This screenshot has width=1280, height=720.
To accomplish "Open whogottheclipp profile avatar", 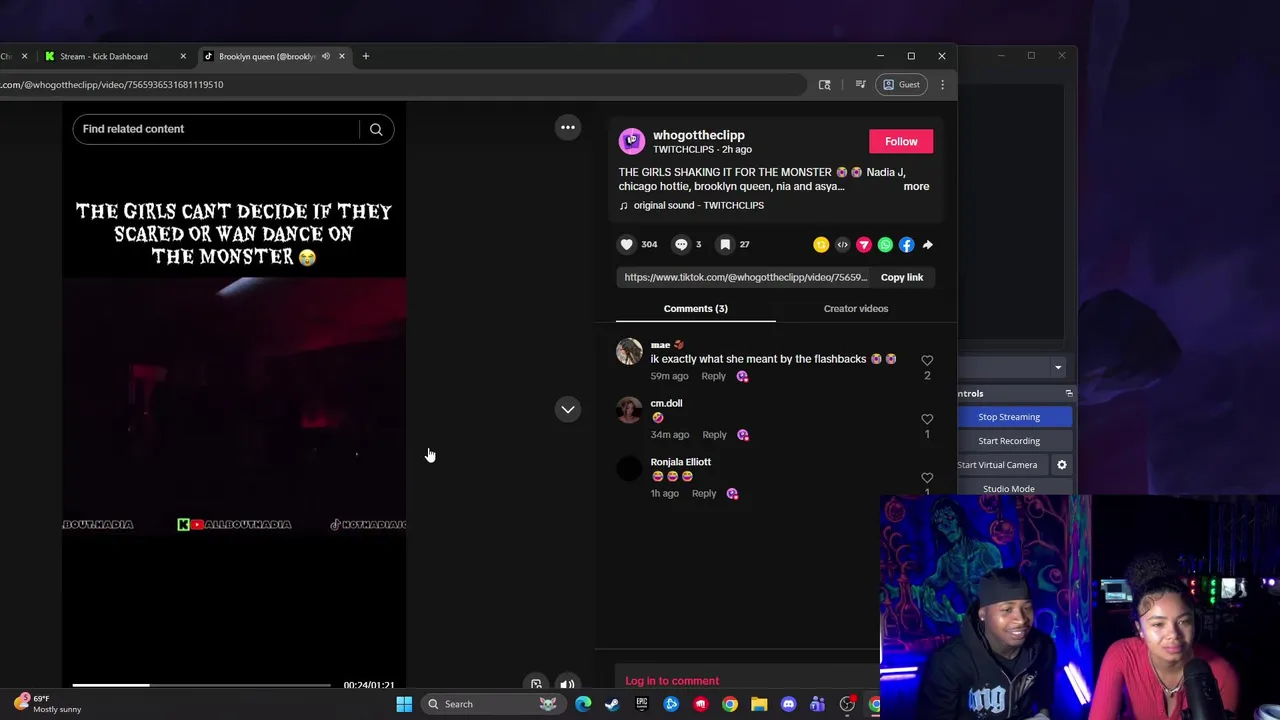I will tap(632, 141).
